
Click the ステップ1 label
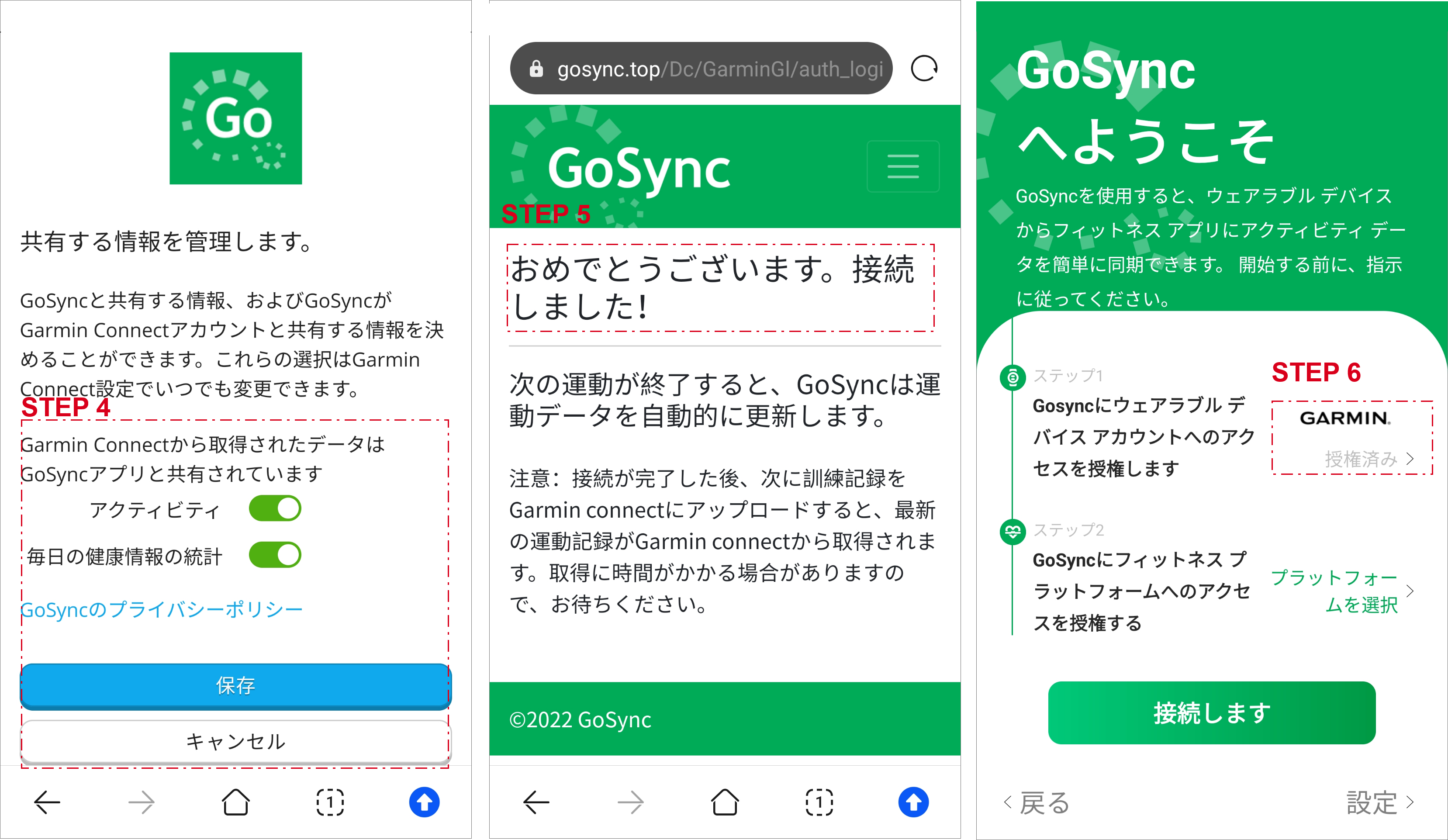click(x=1068, y=376)
